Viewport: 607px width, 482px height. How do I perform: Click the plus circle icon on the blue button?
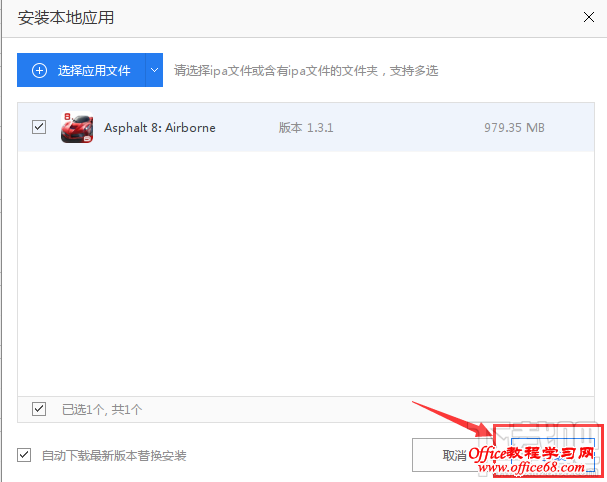[39, 70]
